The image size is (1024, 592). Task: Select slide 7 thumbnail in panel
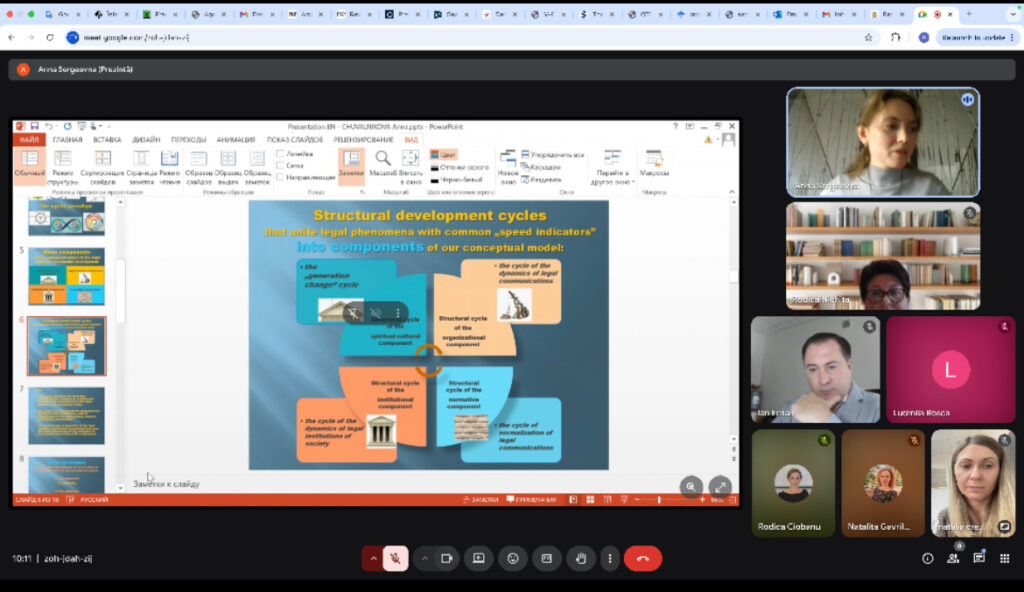[66, 415]
